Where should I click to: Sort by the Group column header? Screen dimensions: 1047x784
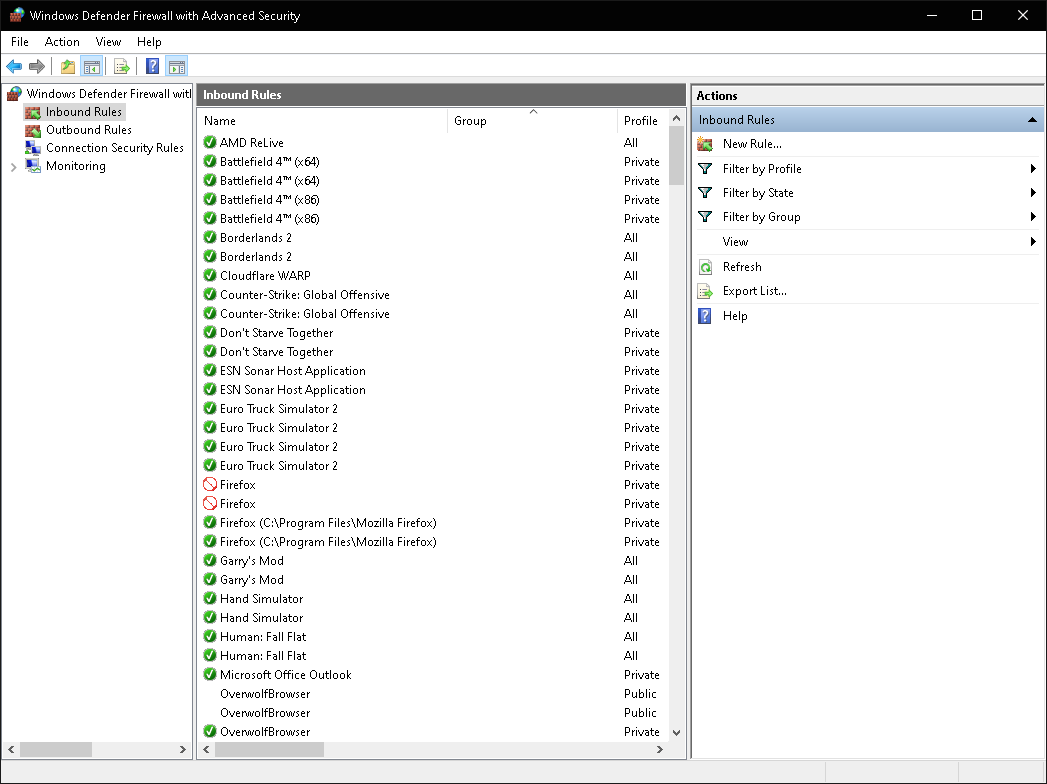[532, 120]
